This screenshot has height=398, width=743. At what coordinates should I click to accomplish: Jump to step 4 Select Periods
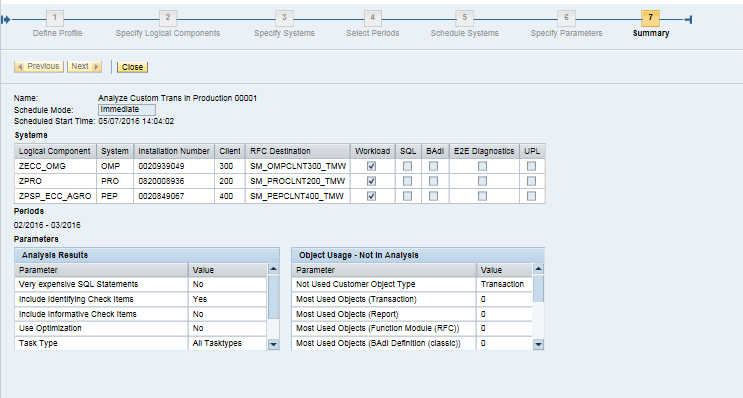pos(372,18)
